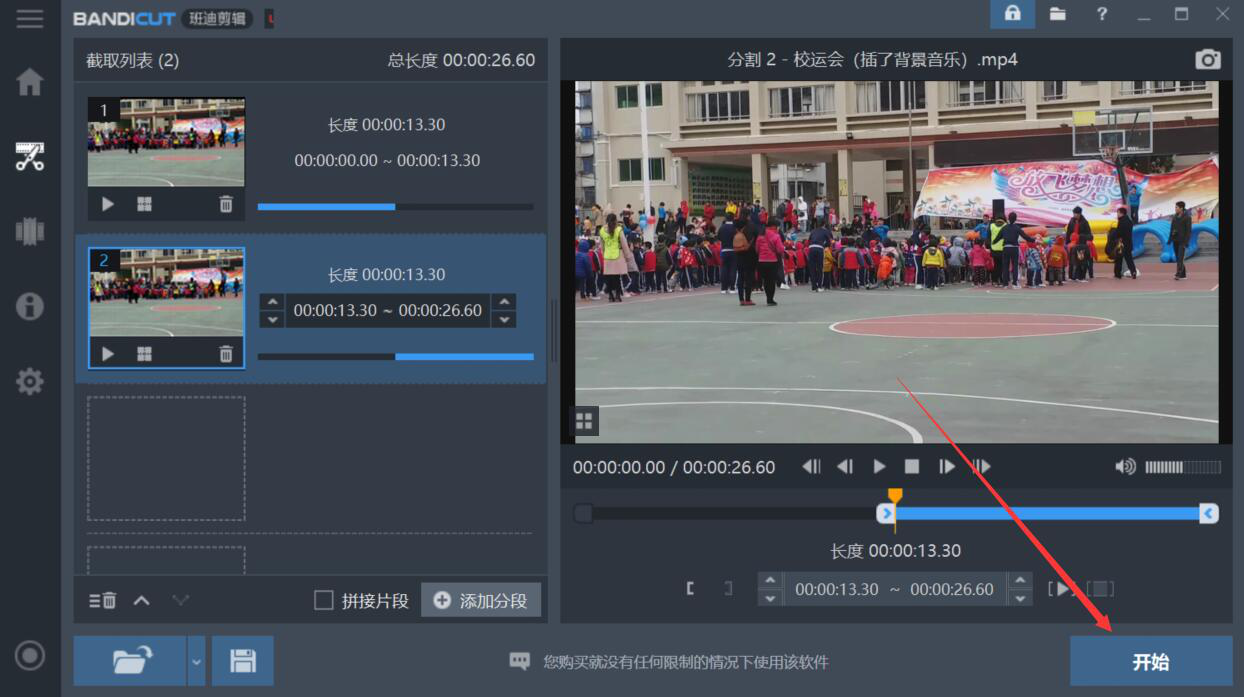Increase the start time below the timeline
The height and width of the screenshot is (697, 1244).
tap(769, 581)
